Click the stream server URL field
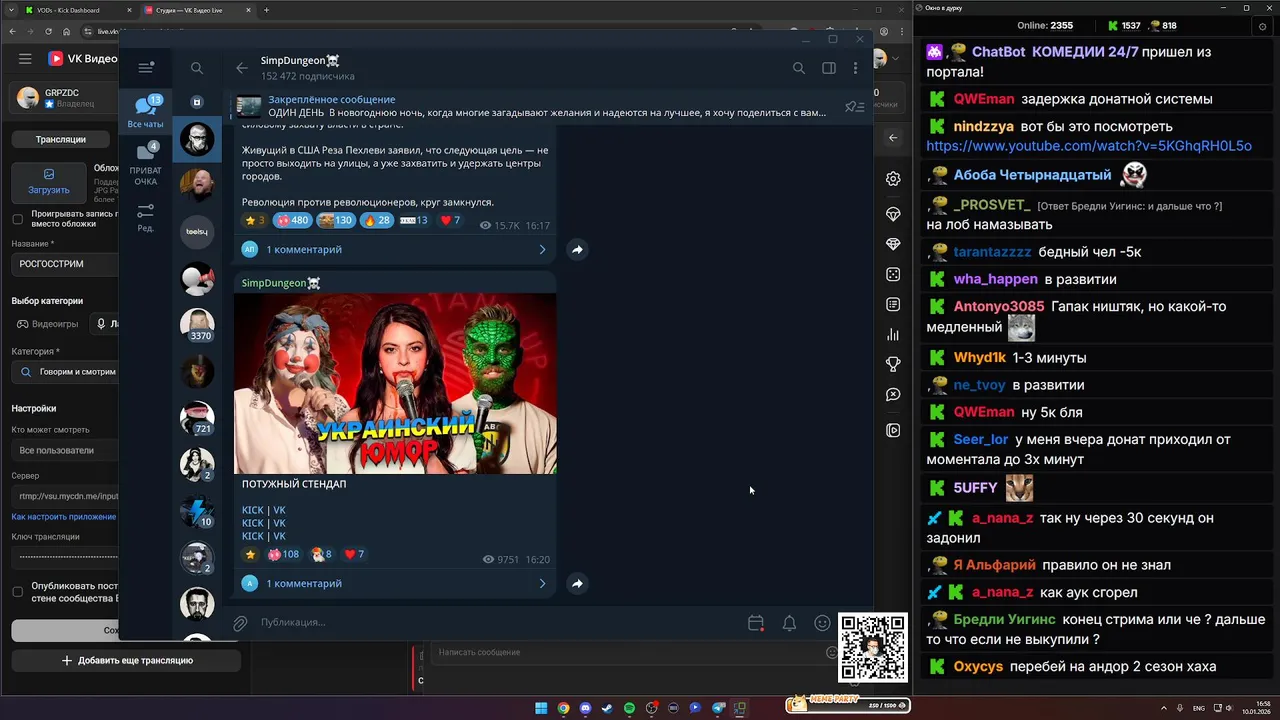Screen dimensions: 1280x720 [65, 496]
